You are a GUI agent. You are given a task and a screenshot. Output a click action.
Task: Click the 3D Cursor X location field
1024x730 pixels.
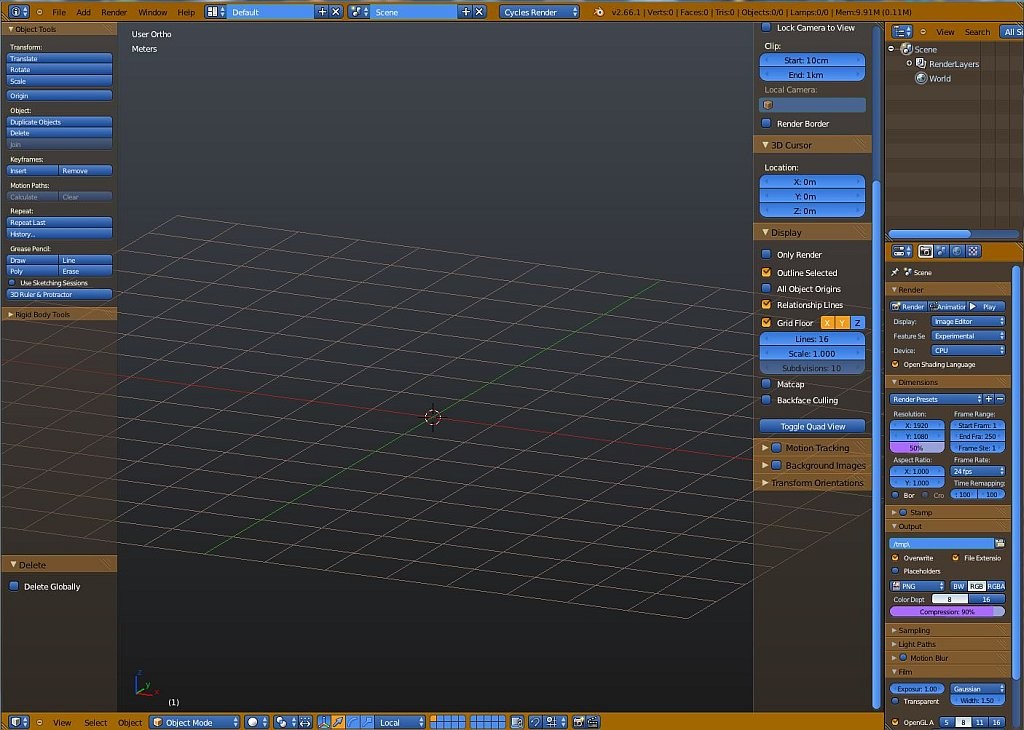click(812, 182)
